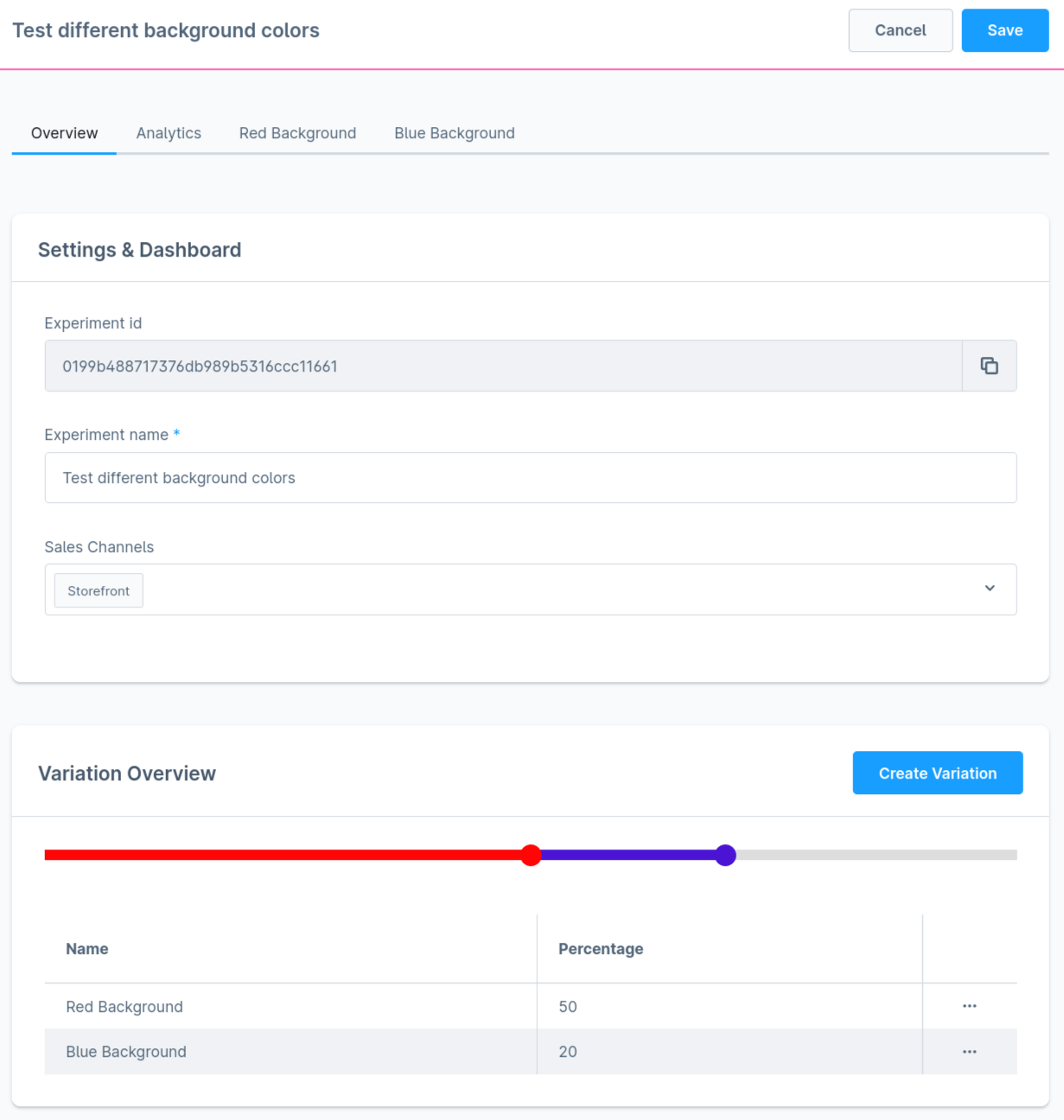Click the Blue Background name cell
Screen dimensions: 1064x1120
pos(290,1052)
